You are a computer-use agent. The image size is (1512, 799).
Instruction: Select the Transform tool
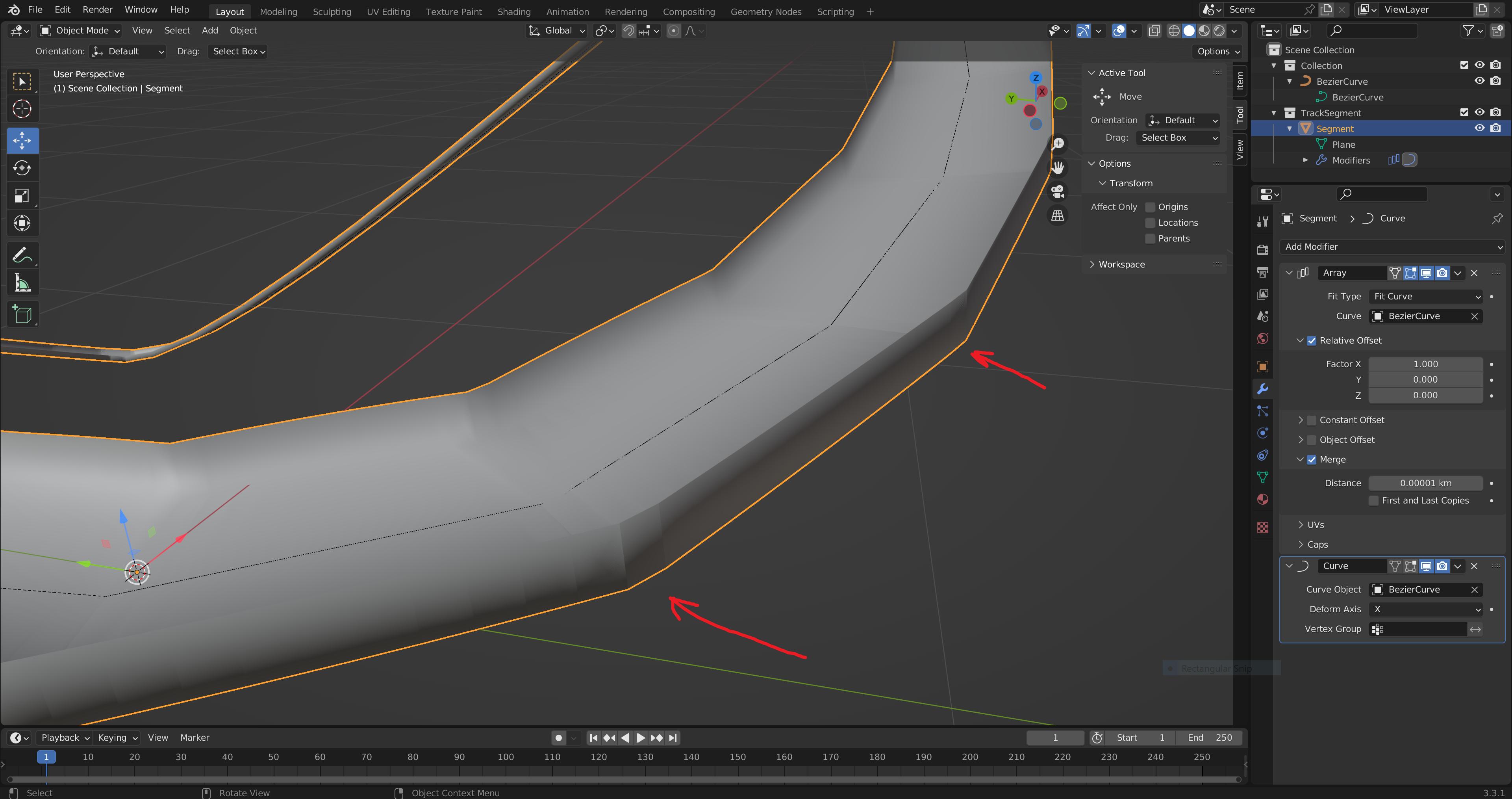tap(22, 223)
